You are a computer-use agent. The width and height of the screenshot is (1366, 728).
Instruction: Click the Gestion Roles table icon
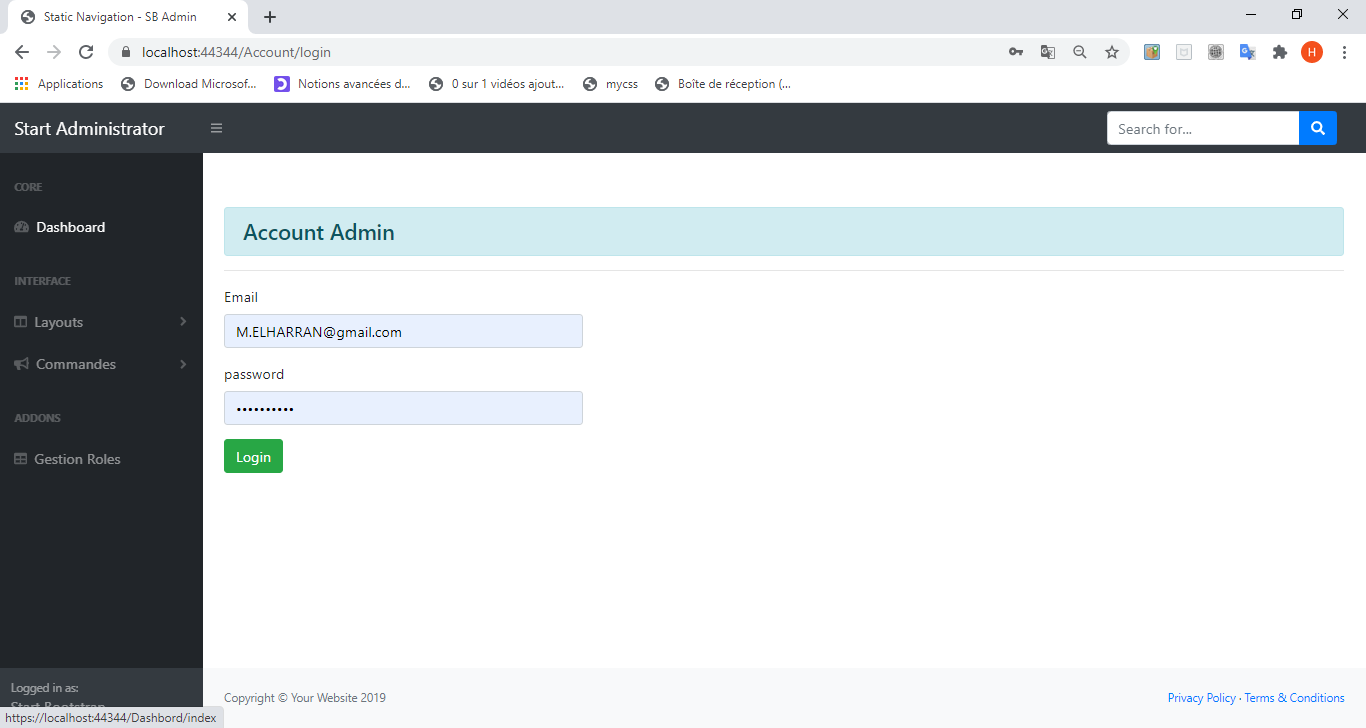(20, 458)
